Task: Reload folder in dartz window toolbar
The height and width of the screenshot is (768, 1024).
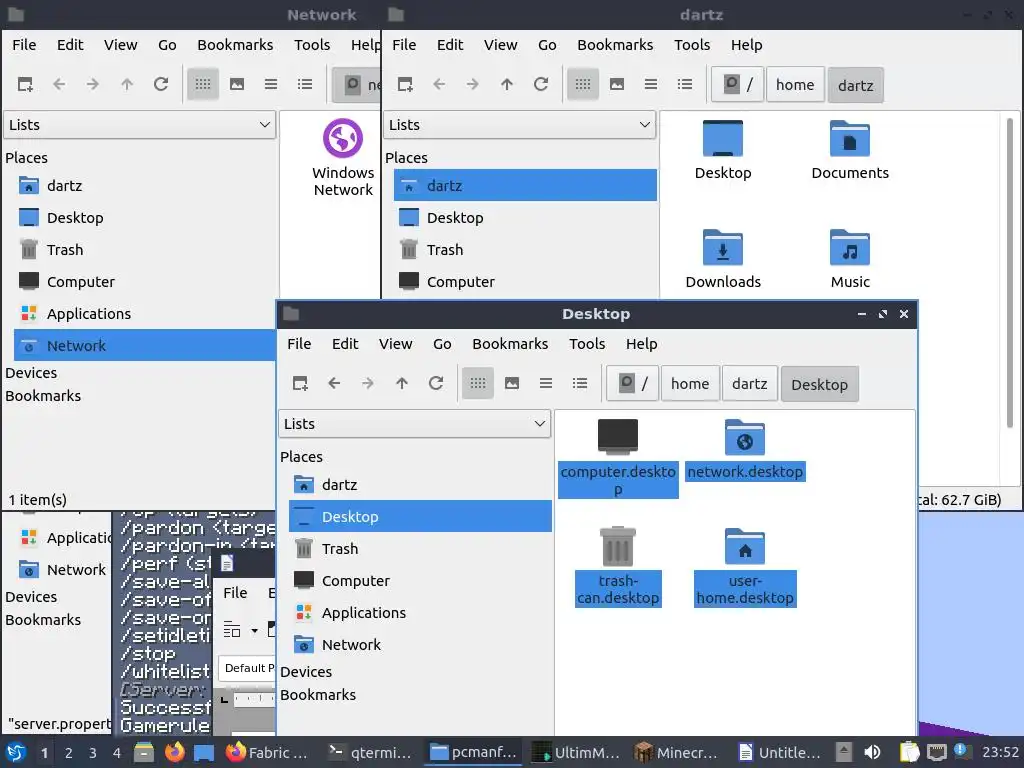Action: (541, 84)
